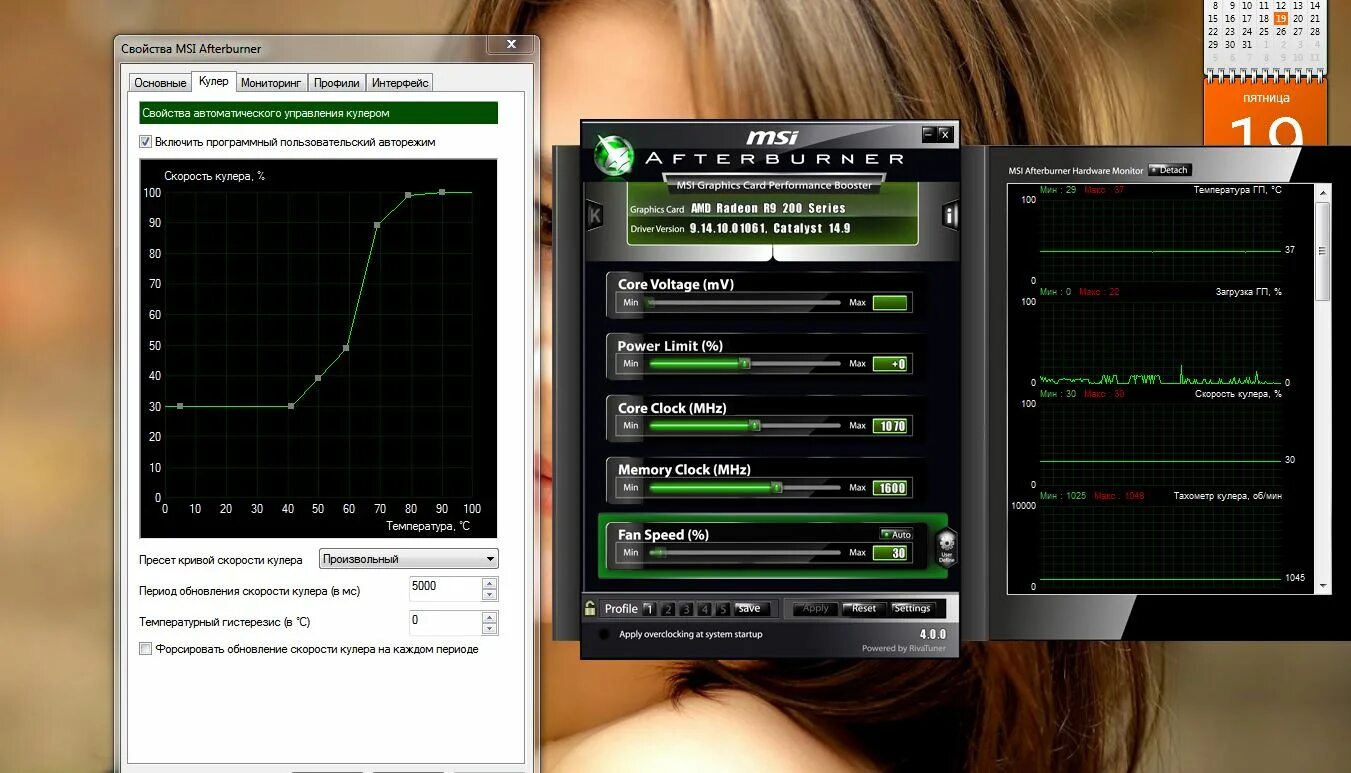Switch to the Основные tab
This screenshot has height=773, width=1351.
(160, 83)
